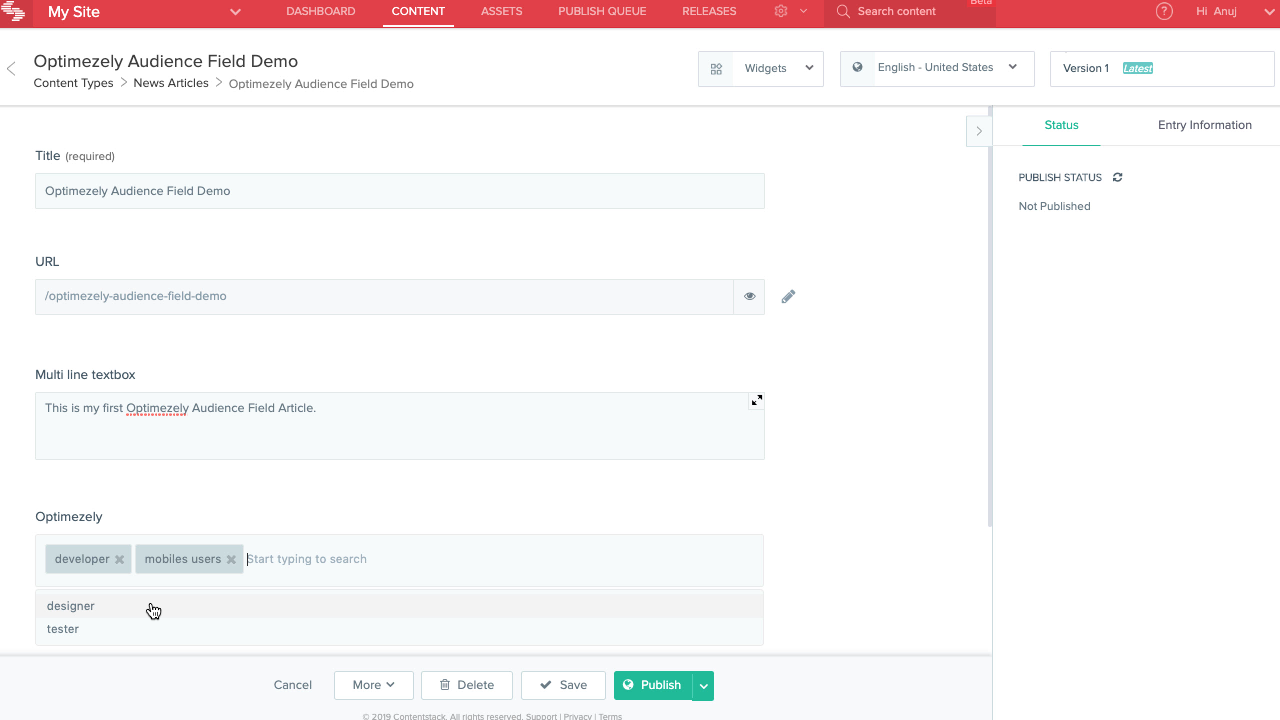
Task: Open the English - United States language dropdown
Action: click(937, 68)
